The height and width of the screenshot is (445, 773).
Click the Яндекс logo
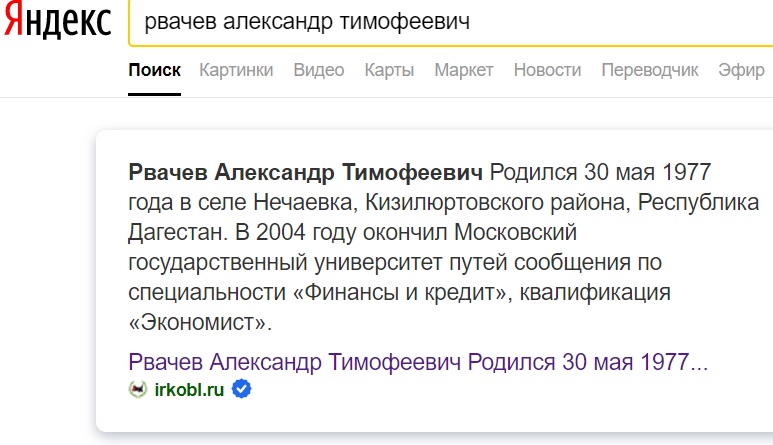pyautogui.click(x=57, y=24)
